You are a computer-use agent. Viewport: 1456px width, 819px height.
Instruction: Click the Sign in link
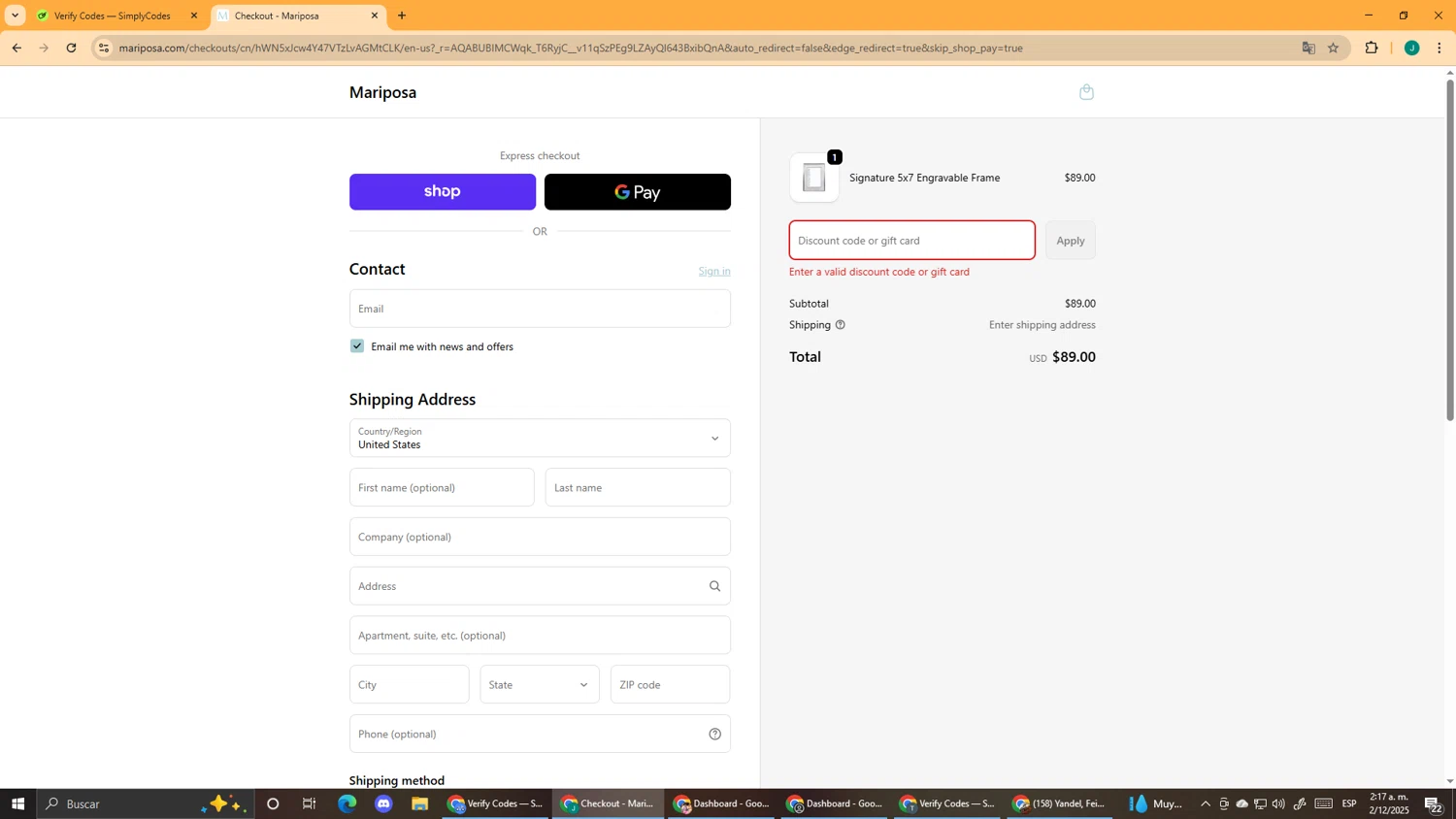coord(714,271)
